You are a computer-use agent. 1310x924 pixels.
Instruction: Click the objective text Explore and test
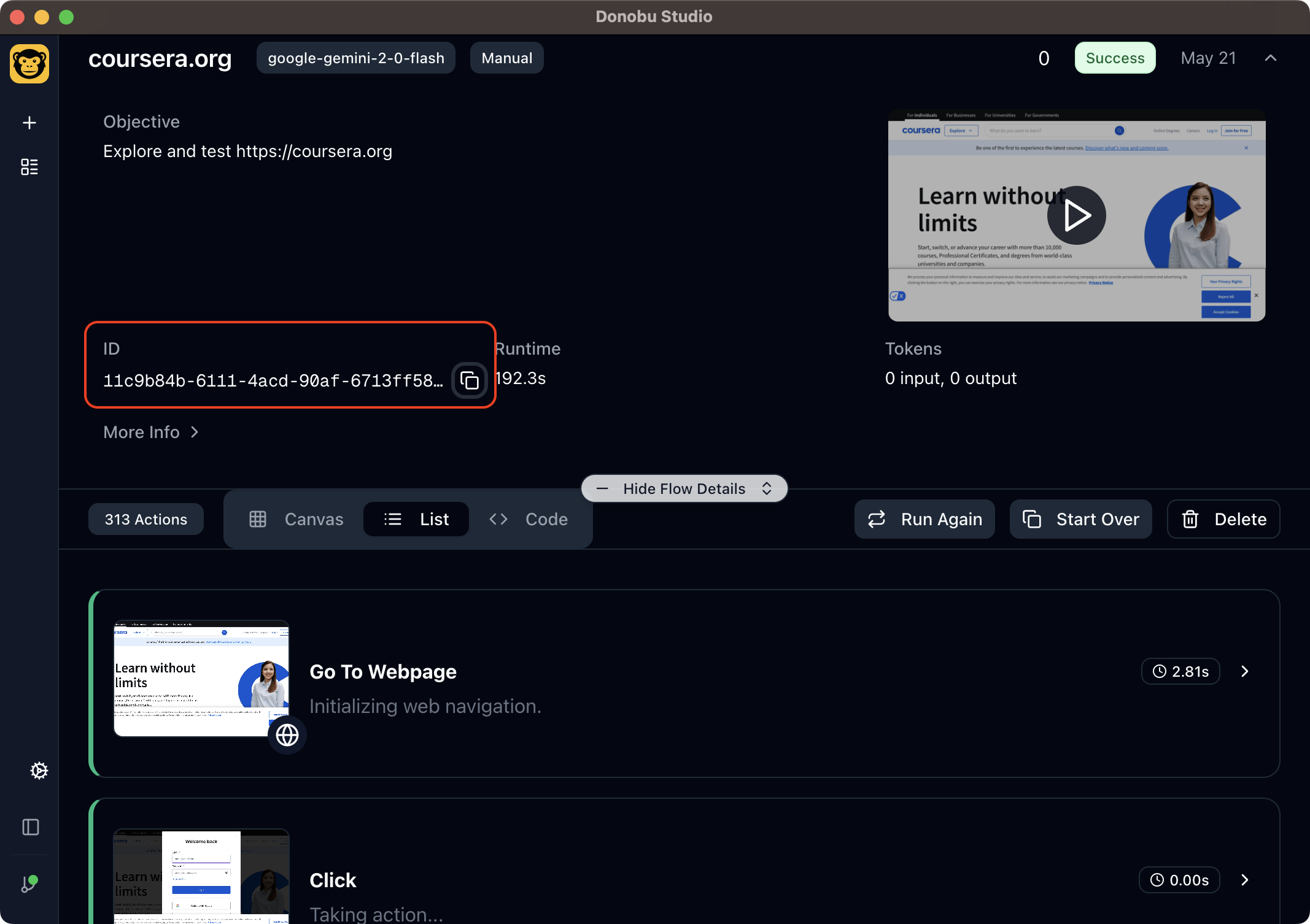point(247,151)
